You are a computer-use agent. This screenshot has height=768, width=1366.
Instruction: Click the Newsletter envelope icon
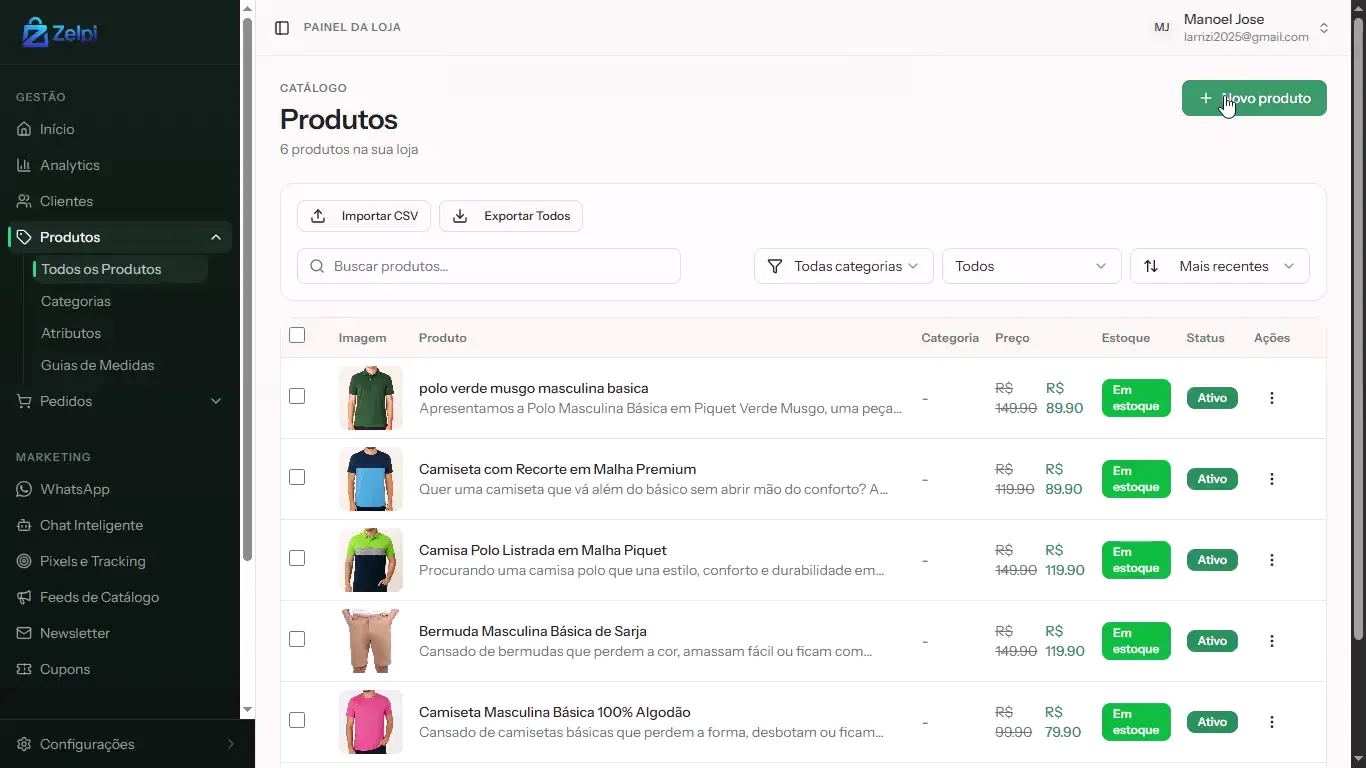[24, 633]
